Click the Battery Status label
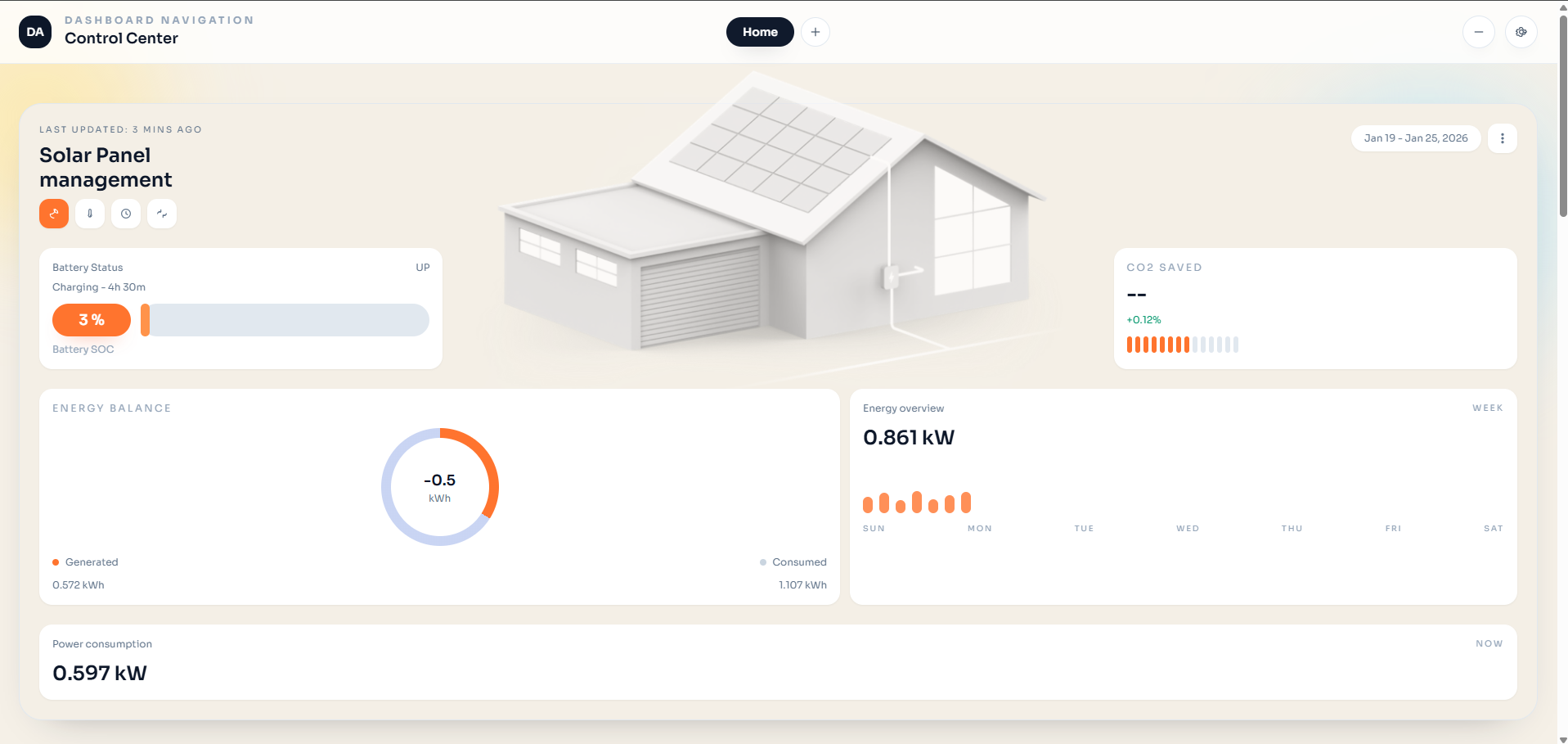Image resolution: width=1568 pixels, height=744 pixels. tap(88, 268)
